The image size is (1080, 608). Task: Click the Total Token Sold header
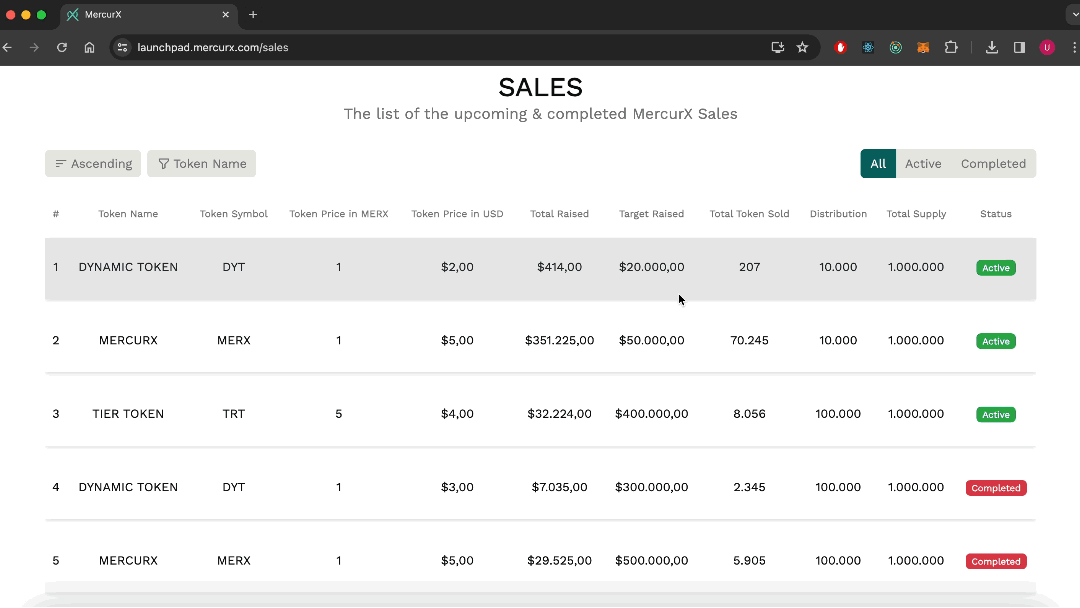pos(749,214)
